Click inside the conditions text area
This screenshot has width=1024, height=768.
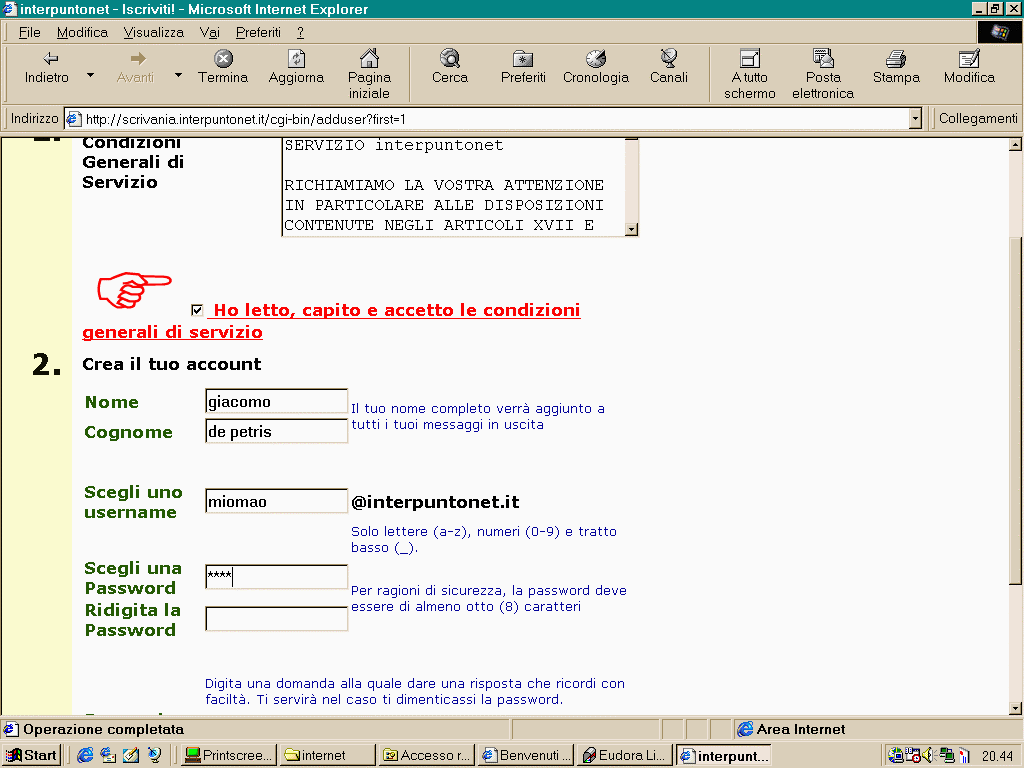point(453,187)
